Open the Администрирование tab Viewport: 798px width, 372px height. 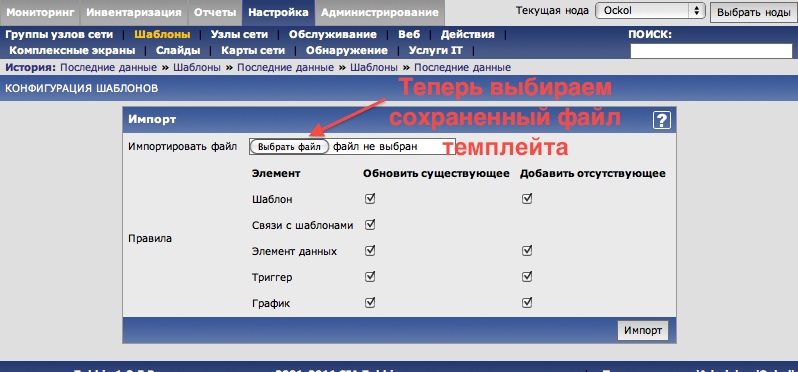click(380, 12)
